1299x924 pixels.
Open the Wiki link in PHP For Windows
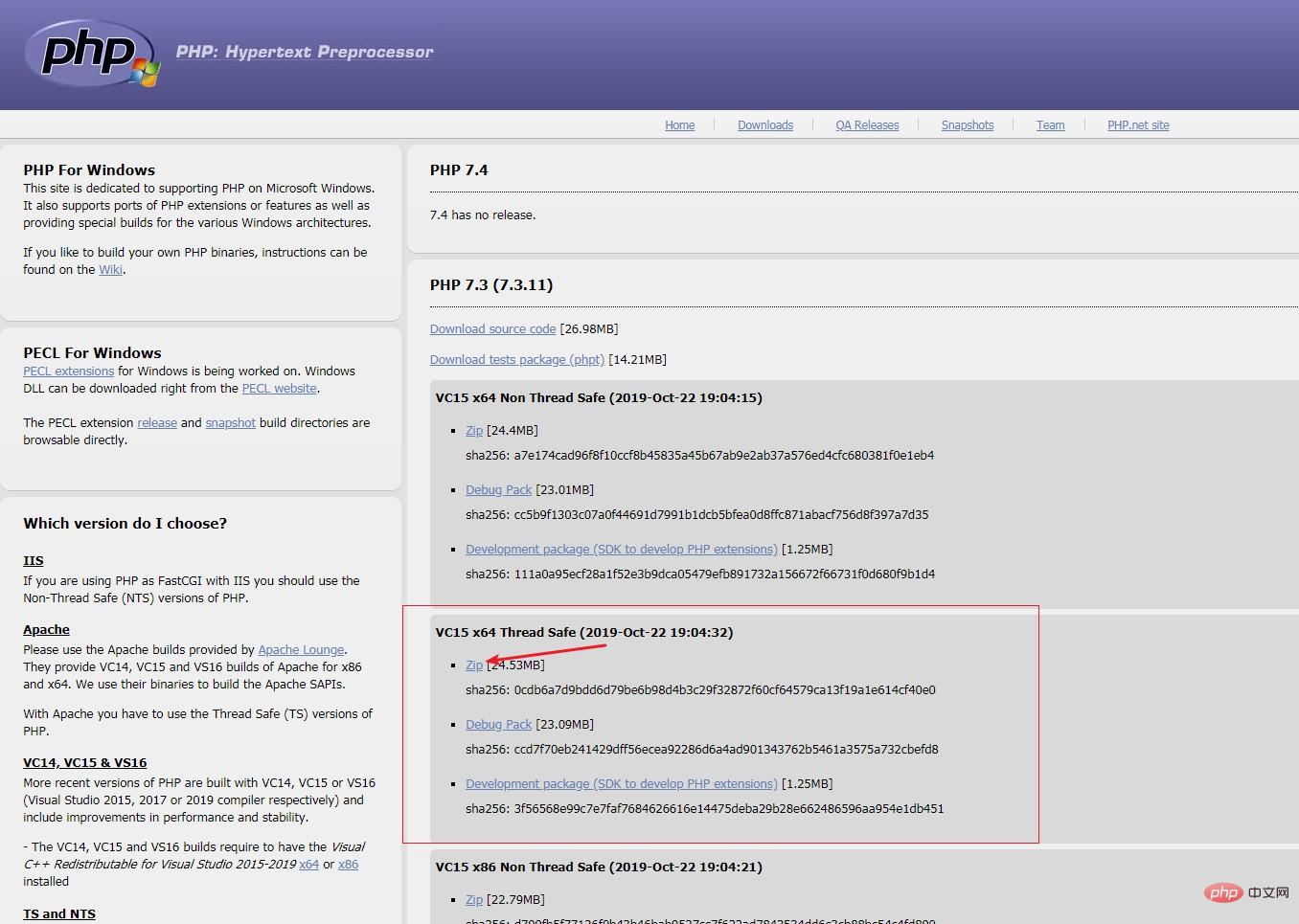(x=111, y=270)
